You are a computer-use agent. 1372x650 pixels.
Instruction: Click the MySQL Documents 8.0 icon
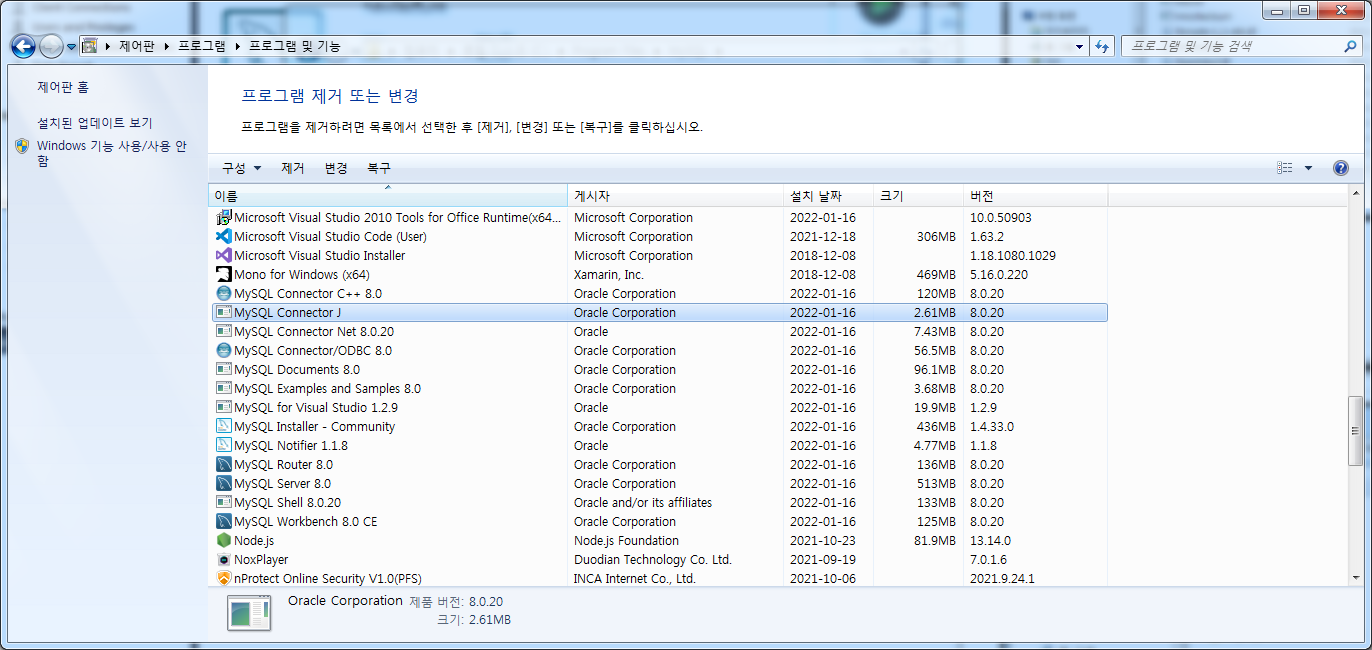pyautogui.click(x=224, y=370)
